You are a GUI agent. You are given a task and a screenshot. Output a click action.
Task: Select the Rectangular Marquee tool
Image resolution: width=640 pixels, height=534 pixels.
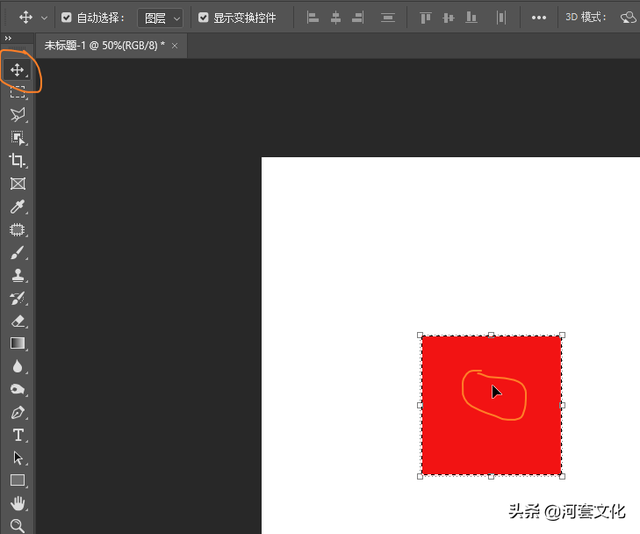point(18,92)
